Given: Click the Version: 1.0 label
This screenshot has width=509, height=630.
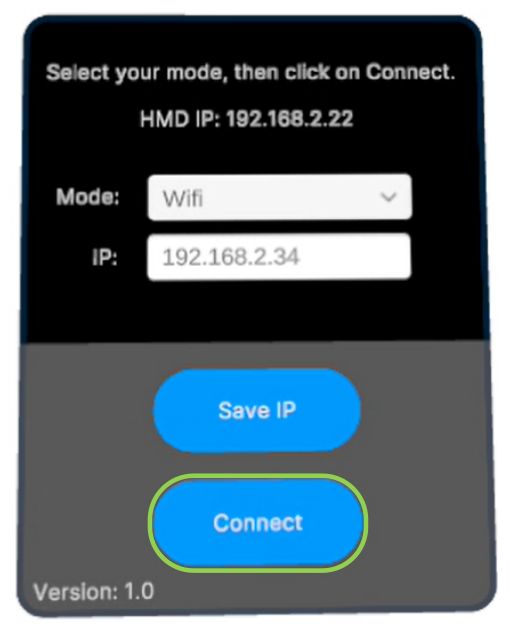Looking at the screenshot, I should pyautogui.click(x=94, y=591).
